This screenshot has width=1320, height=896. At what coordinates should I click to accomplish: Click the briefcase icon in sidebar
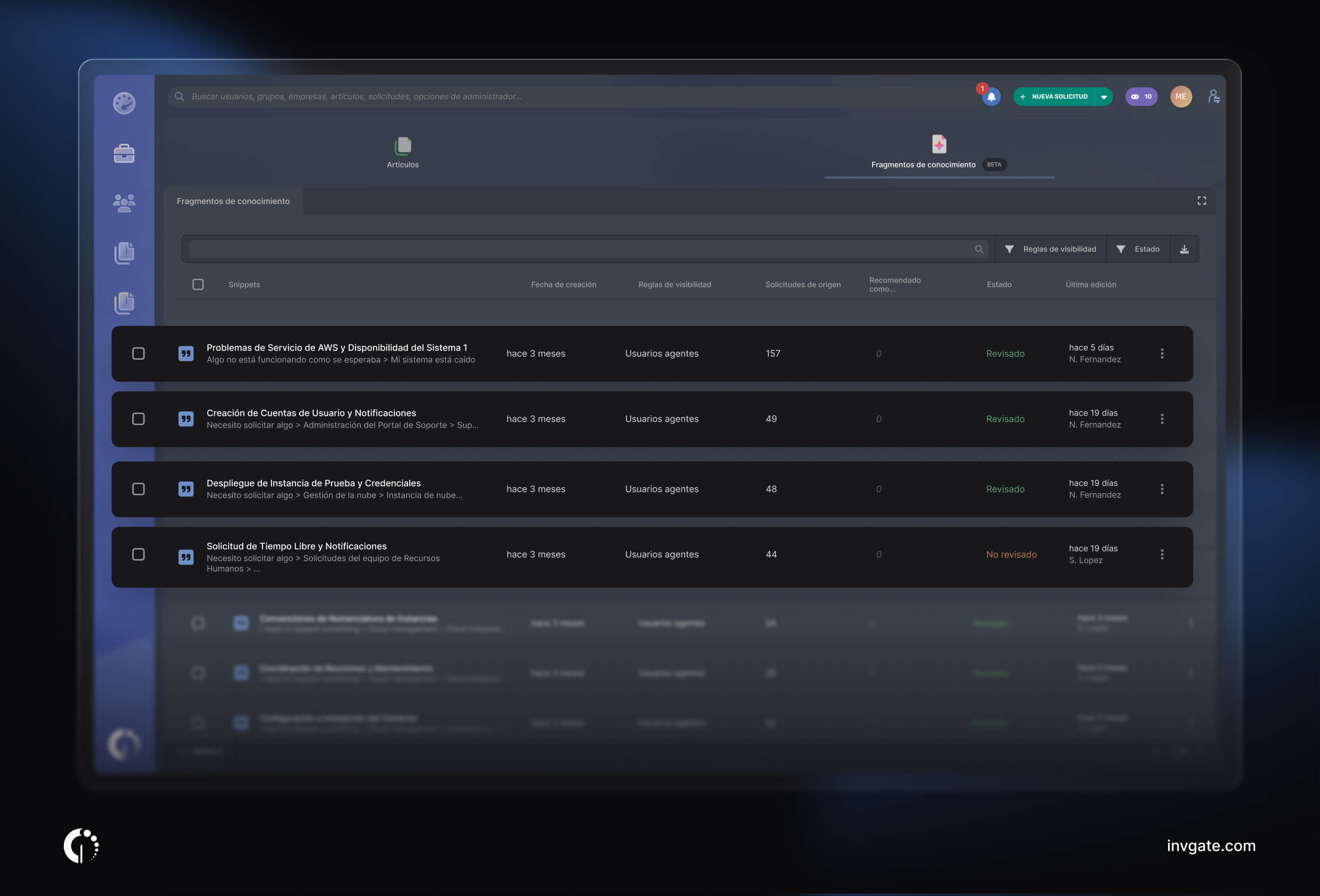124,153
